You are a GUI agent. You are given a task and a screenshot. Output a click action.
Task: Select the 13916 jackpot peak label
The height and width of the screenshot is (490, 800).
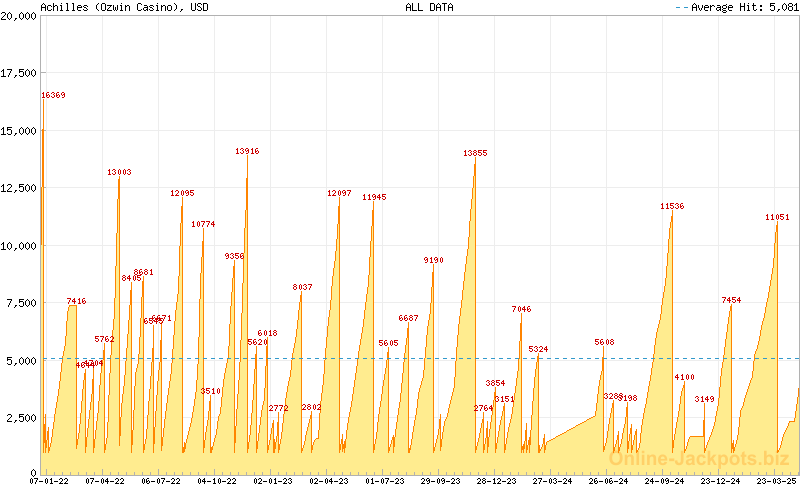coord(247,151)
